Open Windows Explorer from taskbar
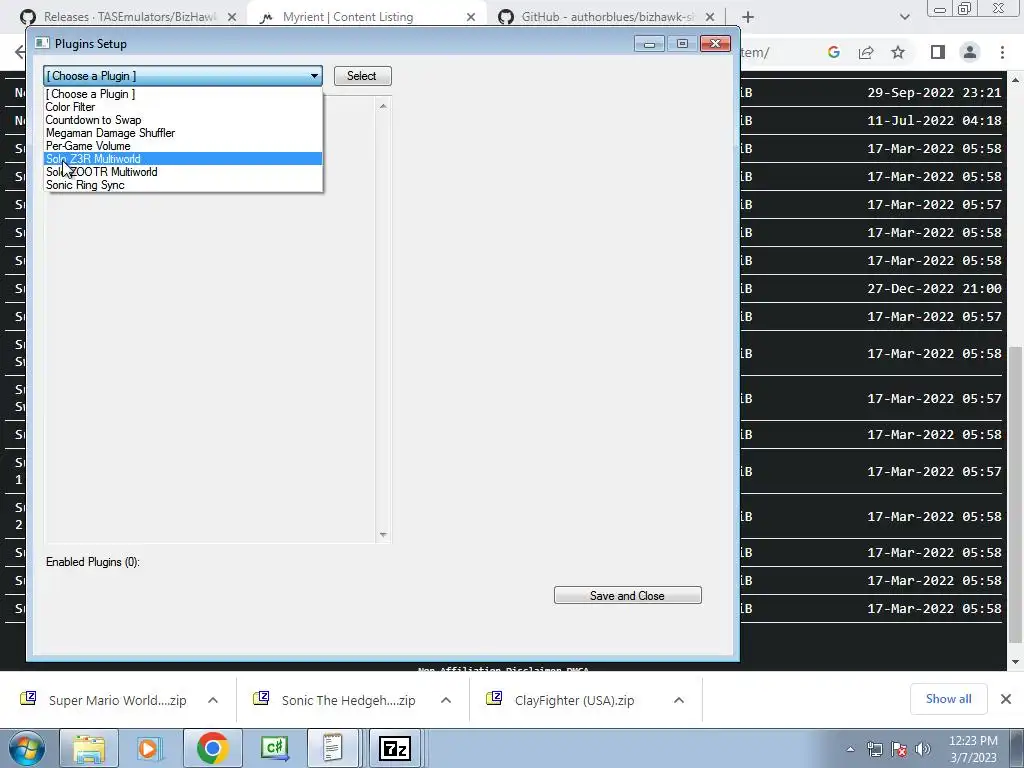The image size is (1024, 768). (x=89, y=748)
